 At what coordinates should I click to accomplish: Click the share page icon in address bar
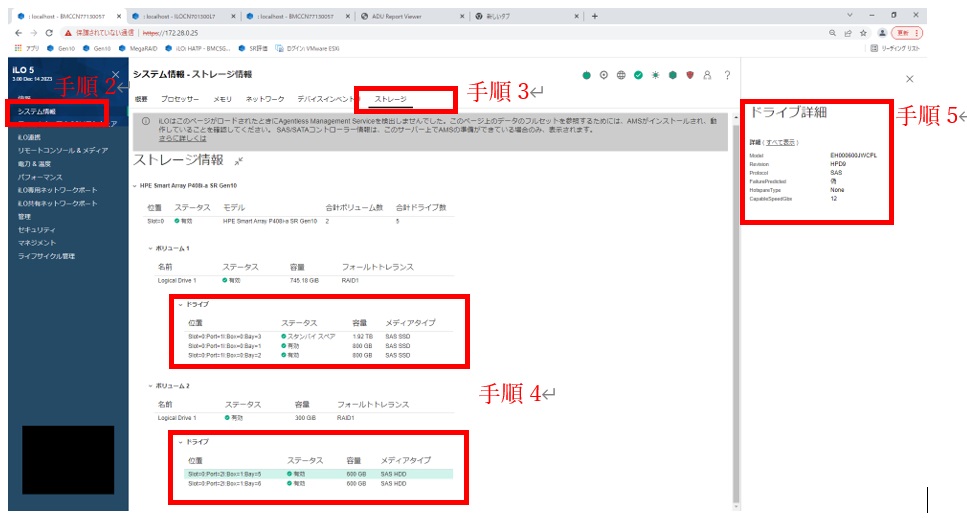click(848, 33)
